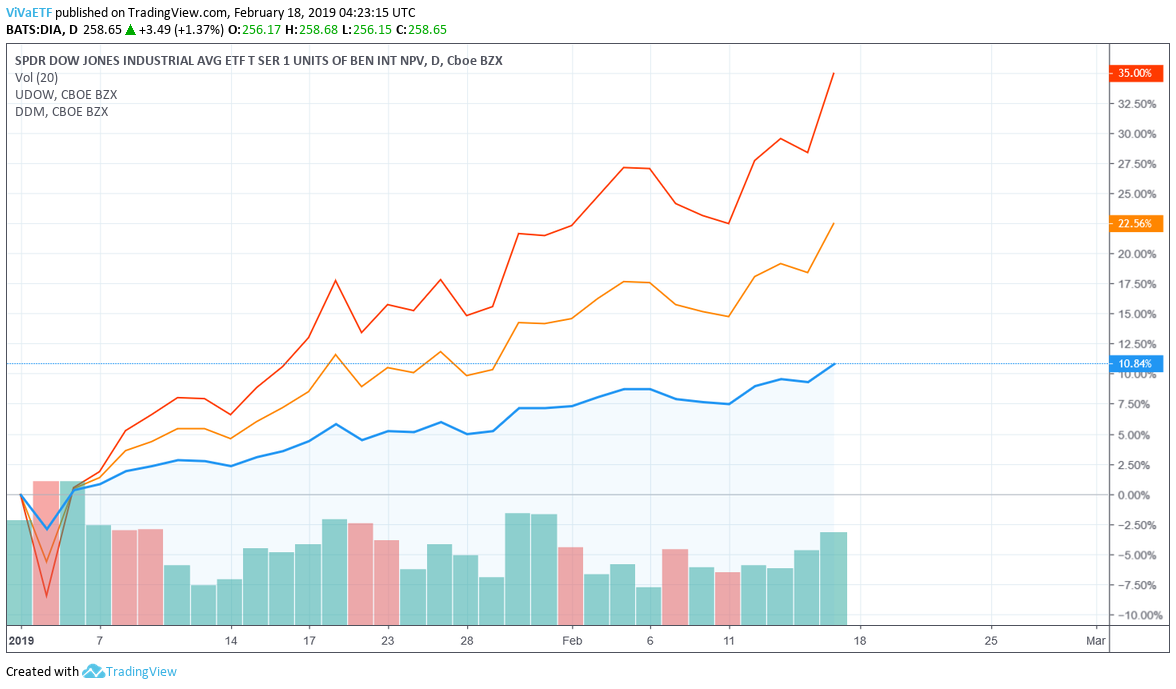
Task: Click the 'C:258.65' close price value
Action: tap(422, 30)
